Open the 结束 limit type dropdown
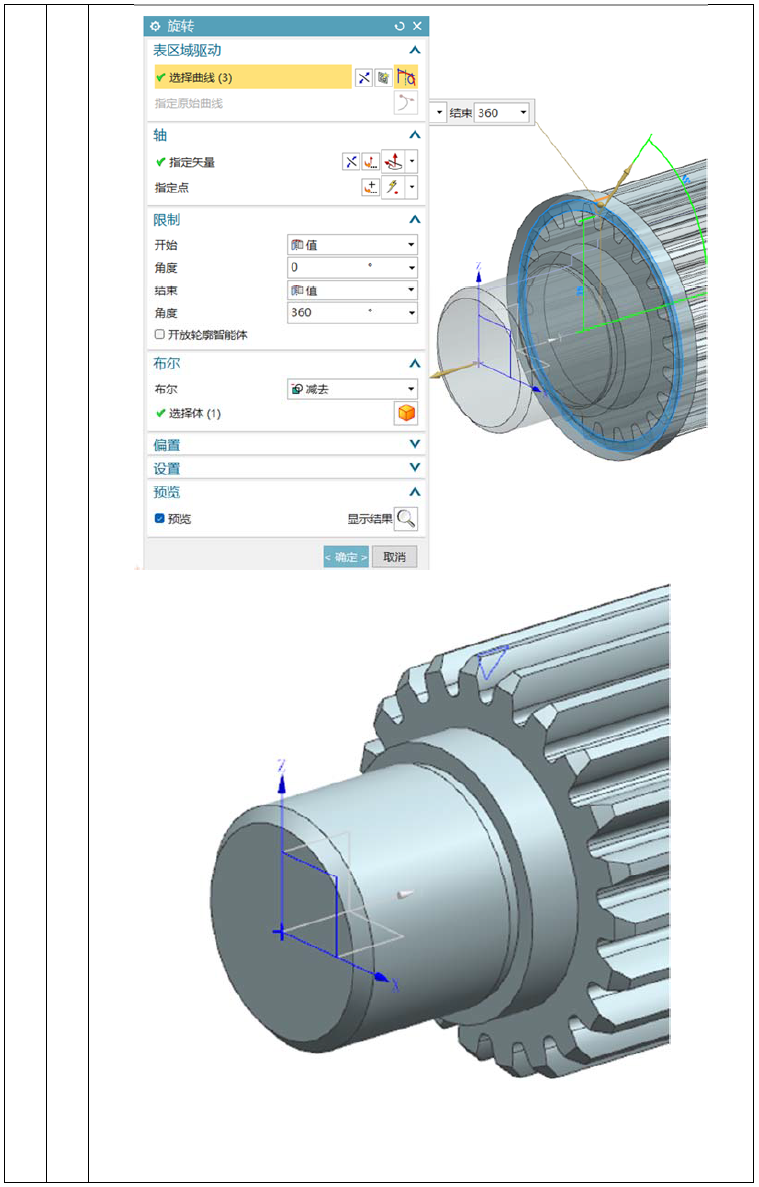 point(353,290)
